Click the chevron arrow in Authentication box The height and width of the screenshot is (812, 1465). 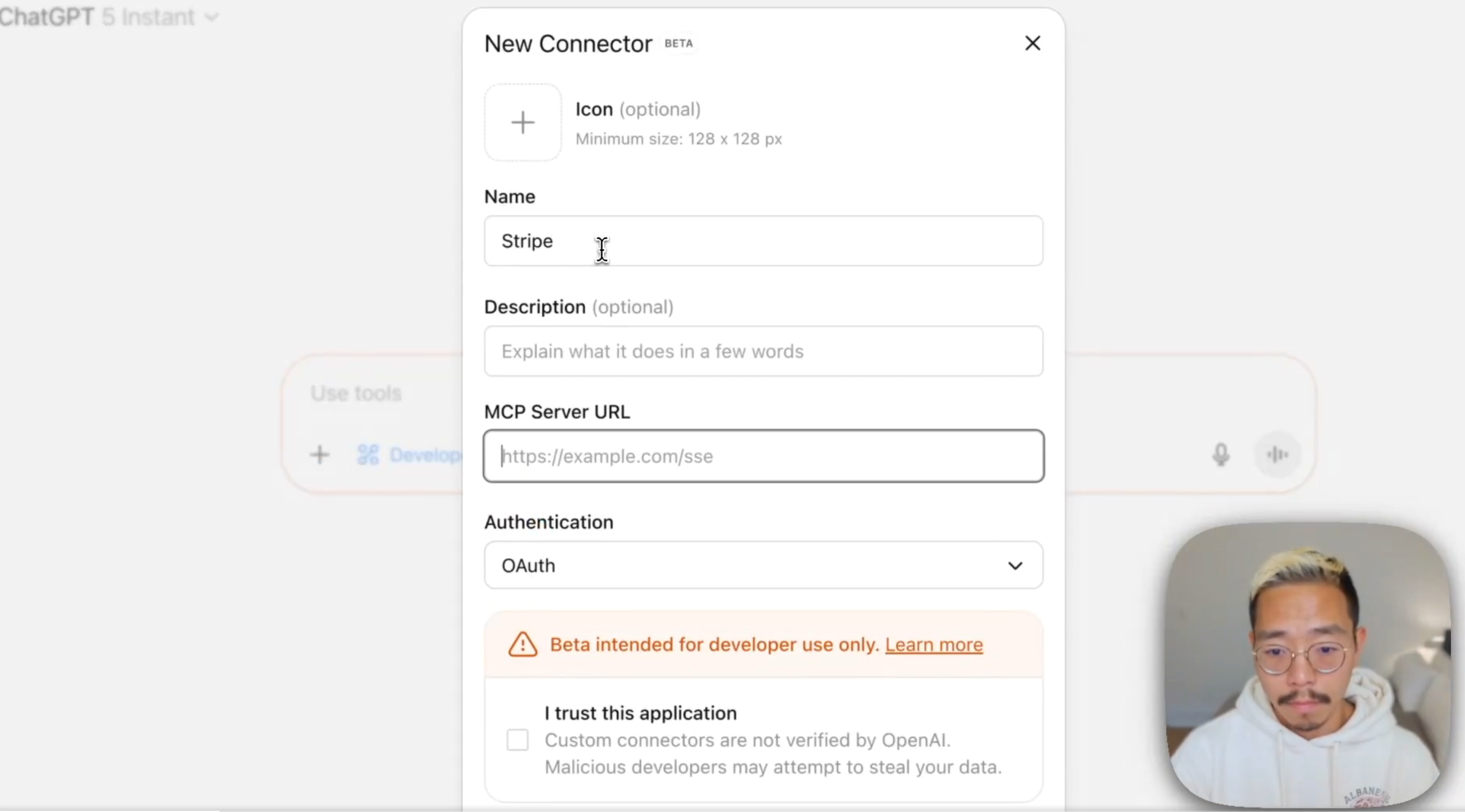(1015, 566)
